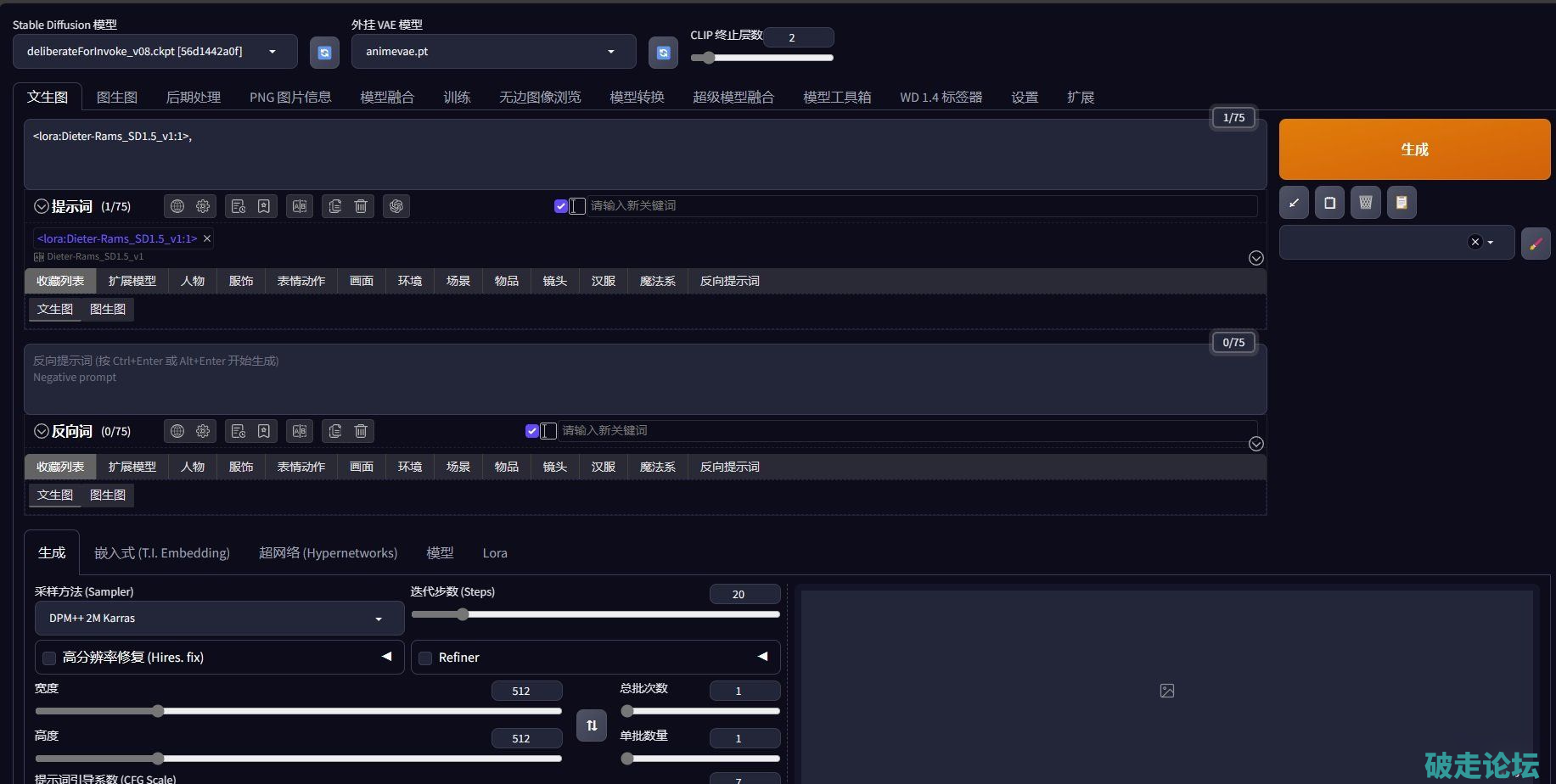The height and width of the screenshot is (784, 1556).
Task: Switch to the 图生图 main tab
Action: pyautogui.click(x=116, y=98)
